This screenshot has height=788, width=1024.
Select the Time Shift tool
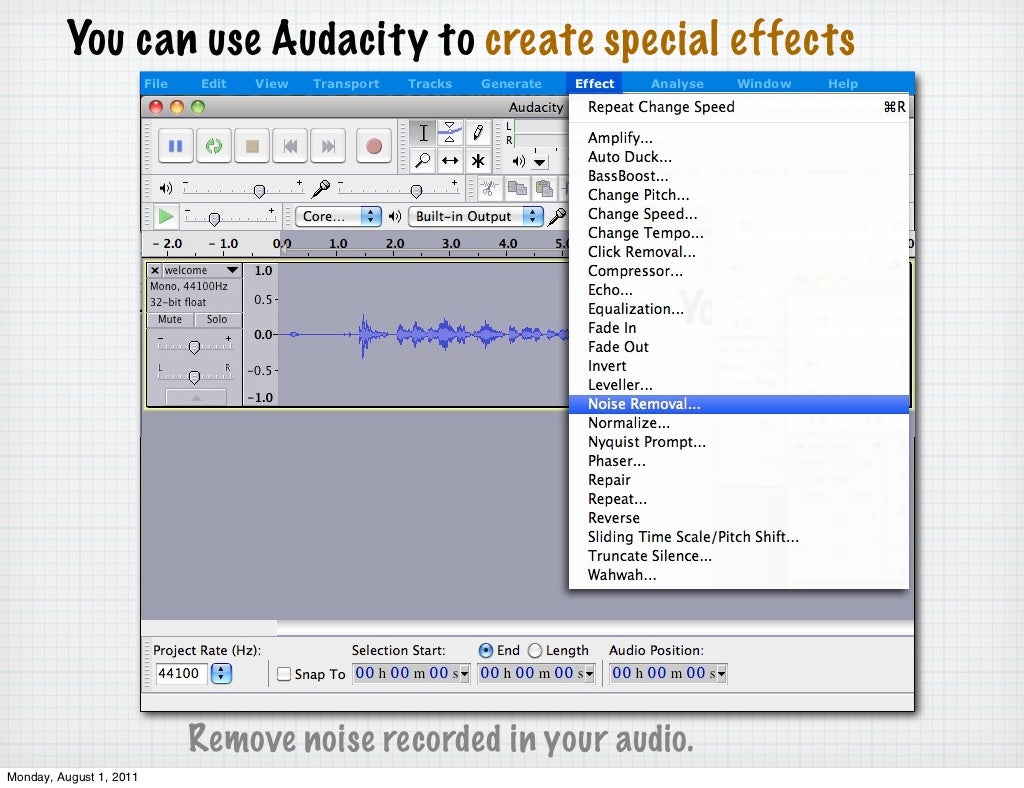click(450, 160)
